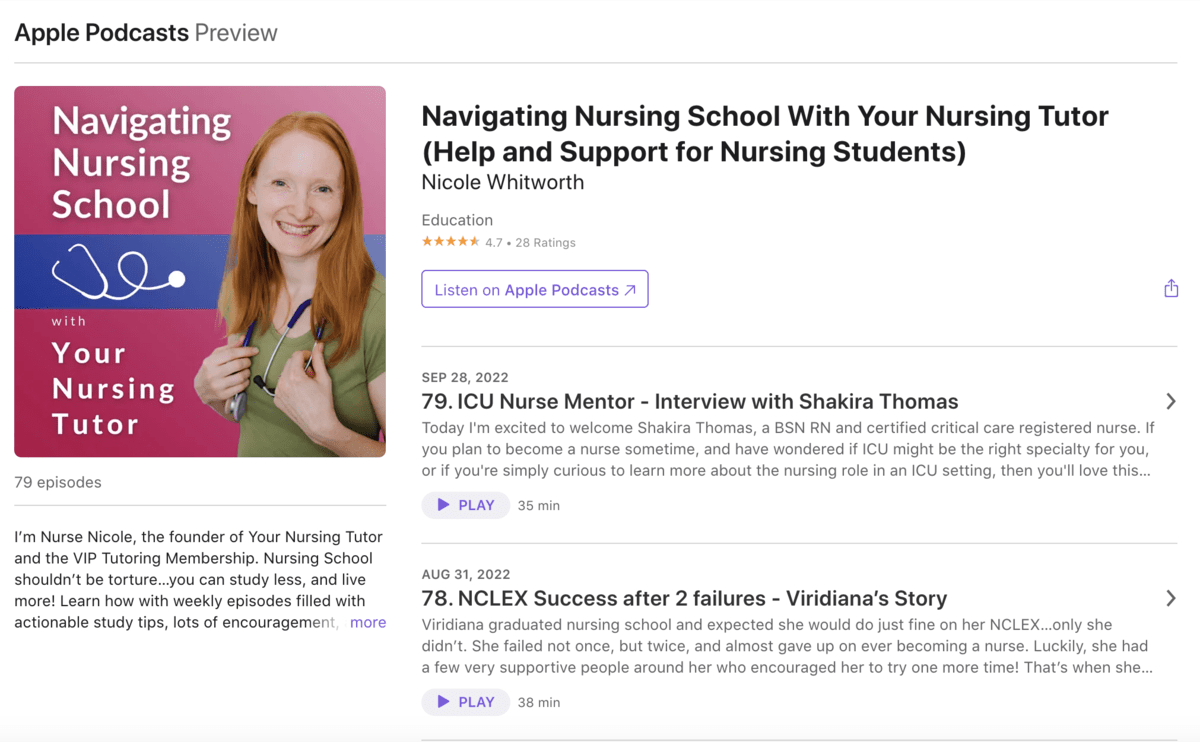The height and width of the screenshot is (742, 1200).
Task: Expand episode 78 chevron arrow
Action: pyautogui.click(x=1170, y=598)
